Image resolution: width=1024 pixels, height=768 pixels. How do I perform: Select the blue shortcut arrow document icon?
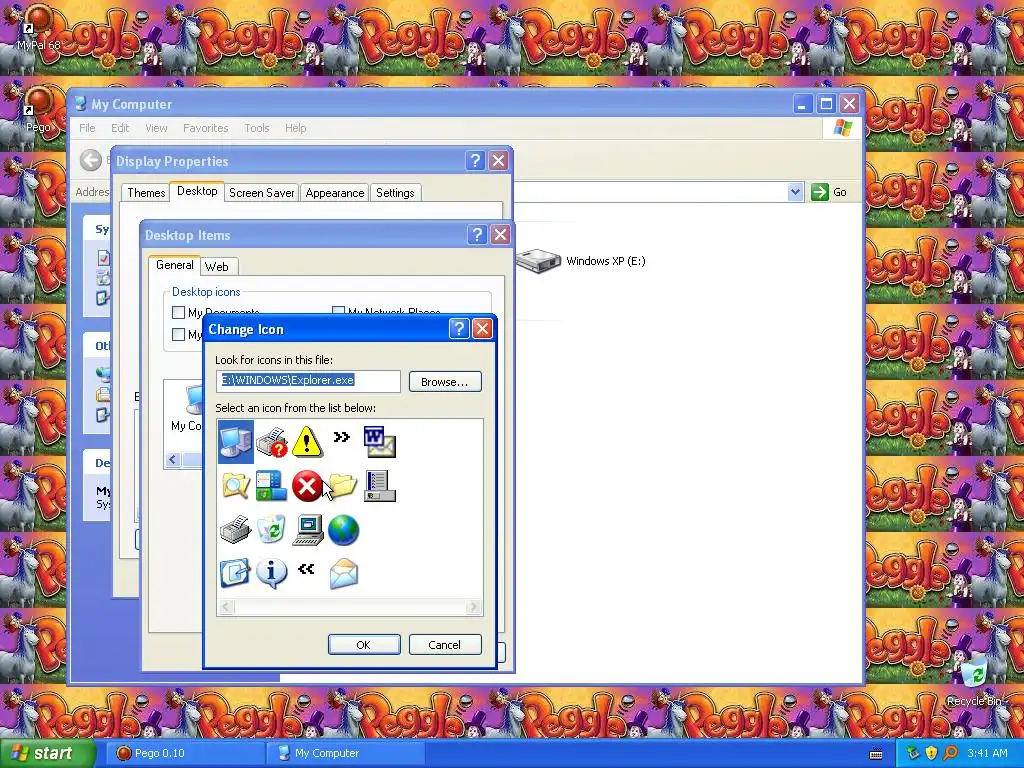point(235,573)
